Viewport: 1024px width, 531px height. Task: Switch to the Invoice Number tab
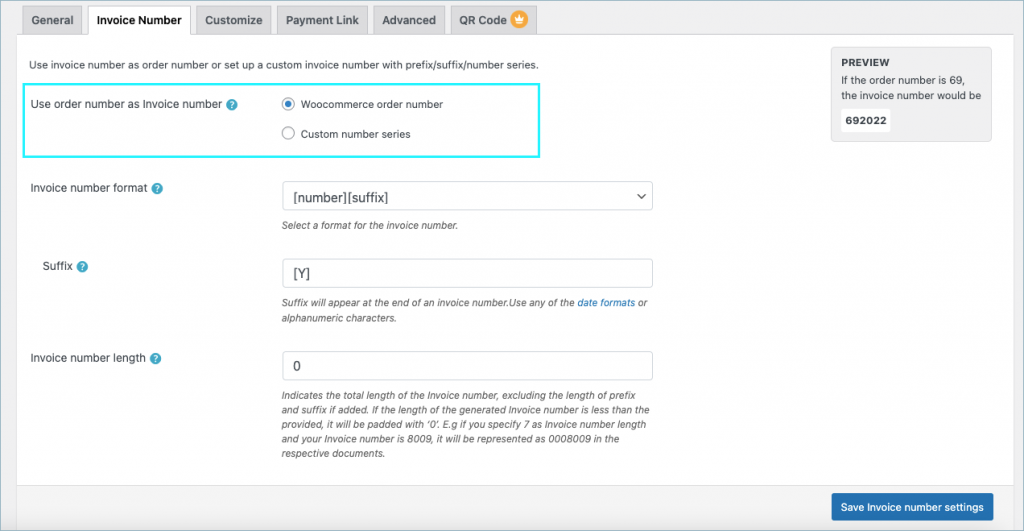point(139,20)
